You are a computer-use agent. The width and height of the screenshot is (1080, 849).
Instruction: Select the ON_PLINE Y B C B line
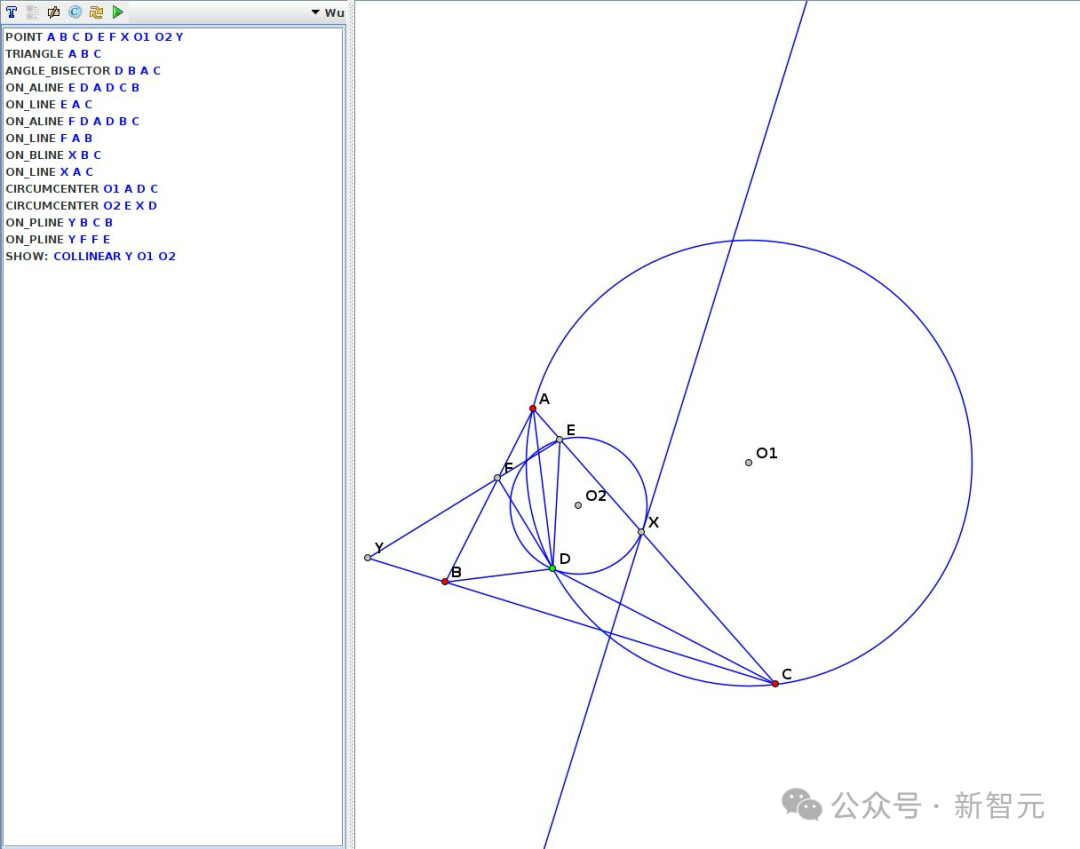coord(59,222)
